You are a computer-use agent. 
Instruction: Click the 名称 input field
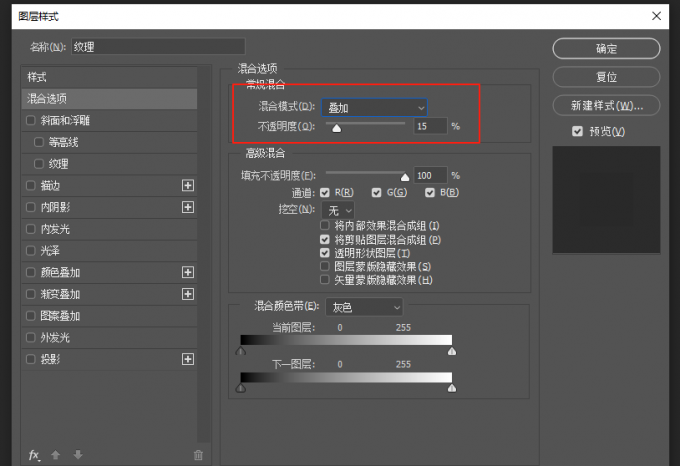[x=158, y=46]
